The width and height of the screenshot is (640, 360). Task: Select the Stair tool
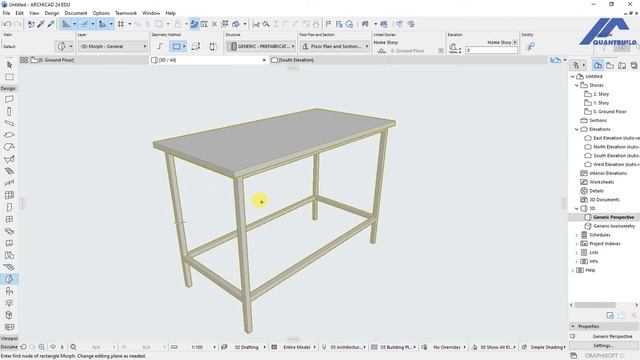9,171
